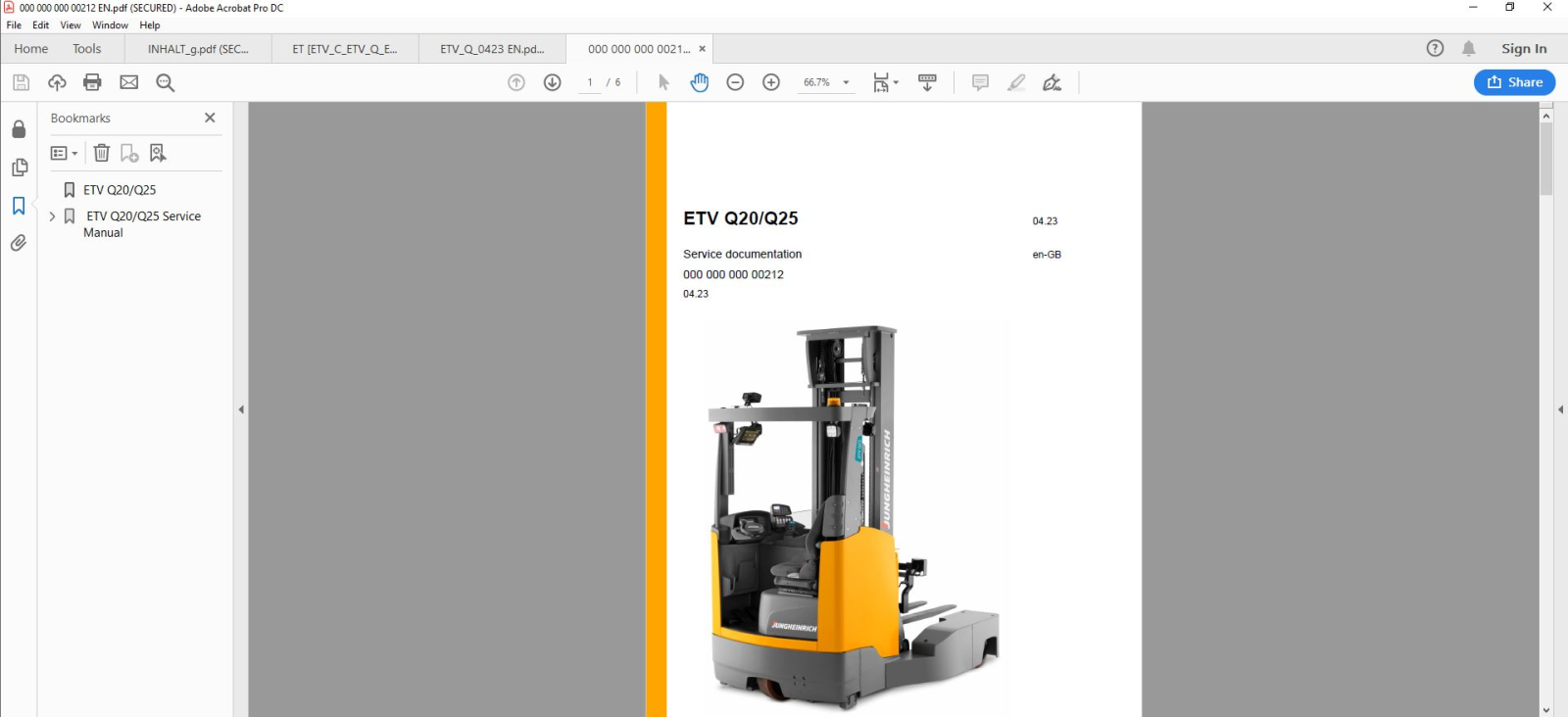This screenshot has width=1568, height=717.
Task: Zoom out with minus icon
Action: point(735,82)
